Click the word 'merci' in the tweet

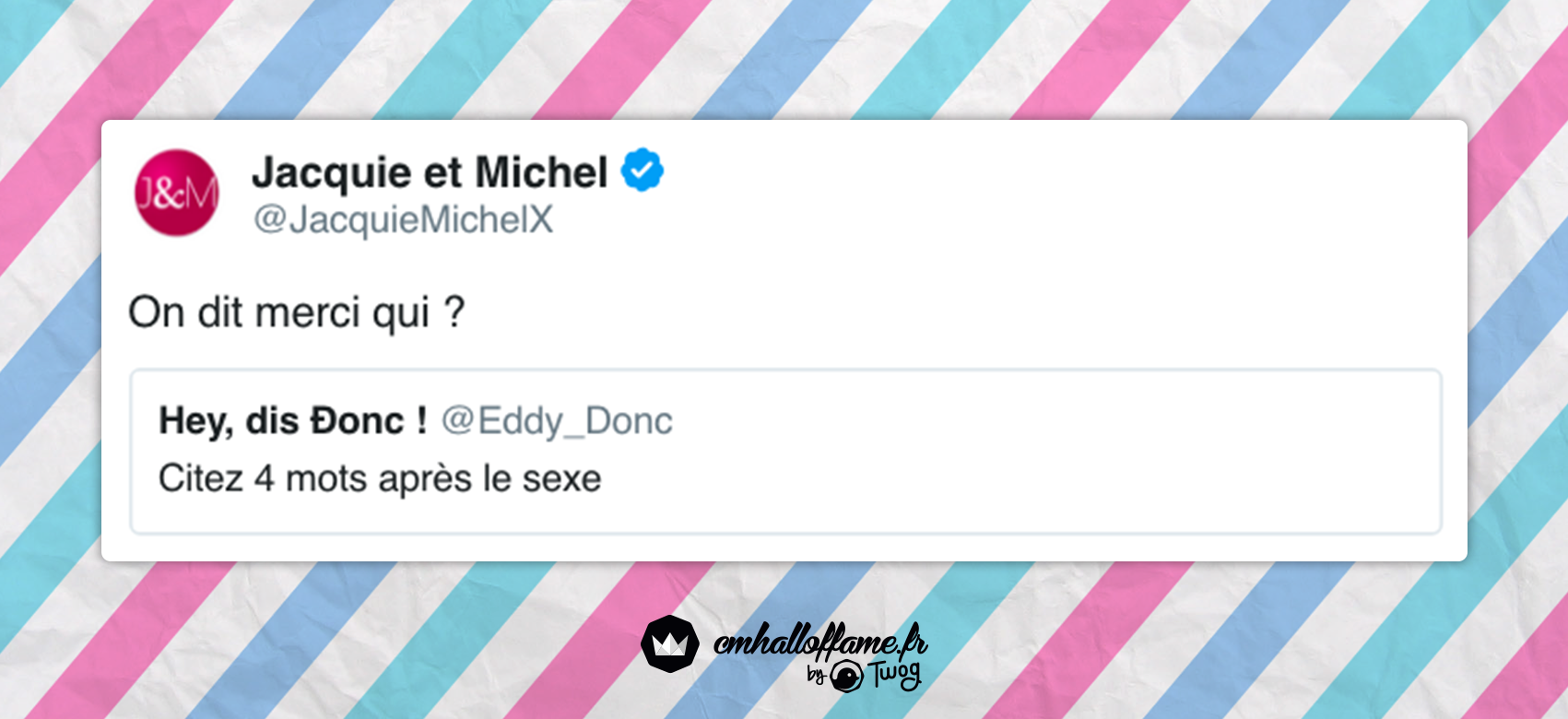pyautogui.click(x=307, y=312)
